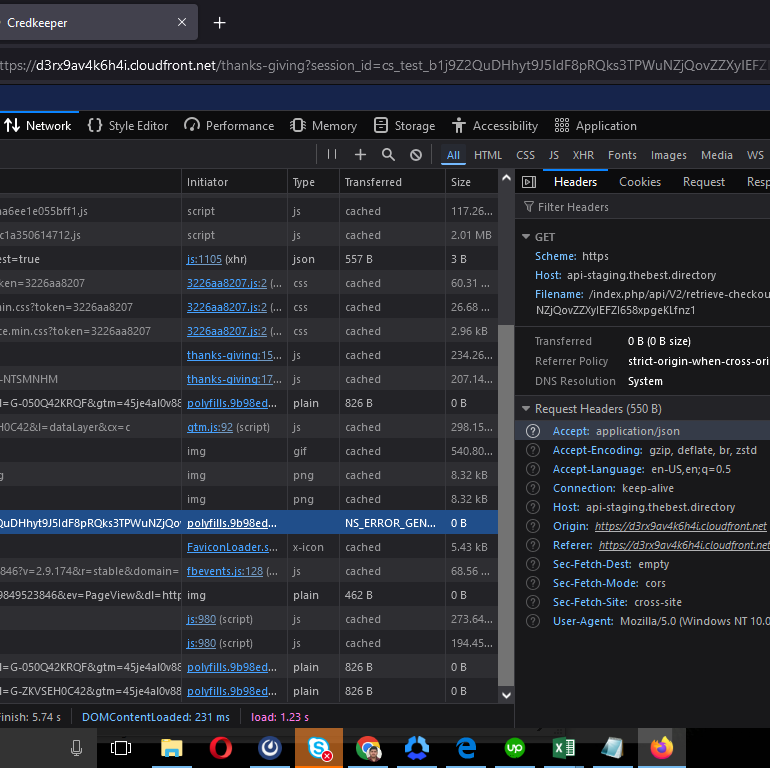Image resolution: width=770 pixels, height=768 pixels.
Task: Collapse the Request Headers section
Action: point(525,409)
